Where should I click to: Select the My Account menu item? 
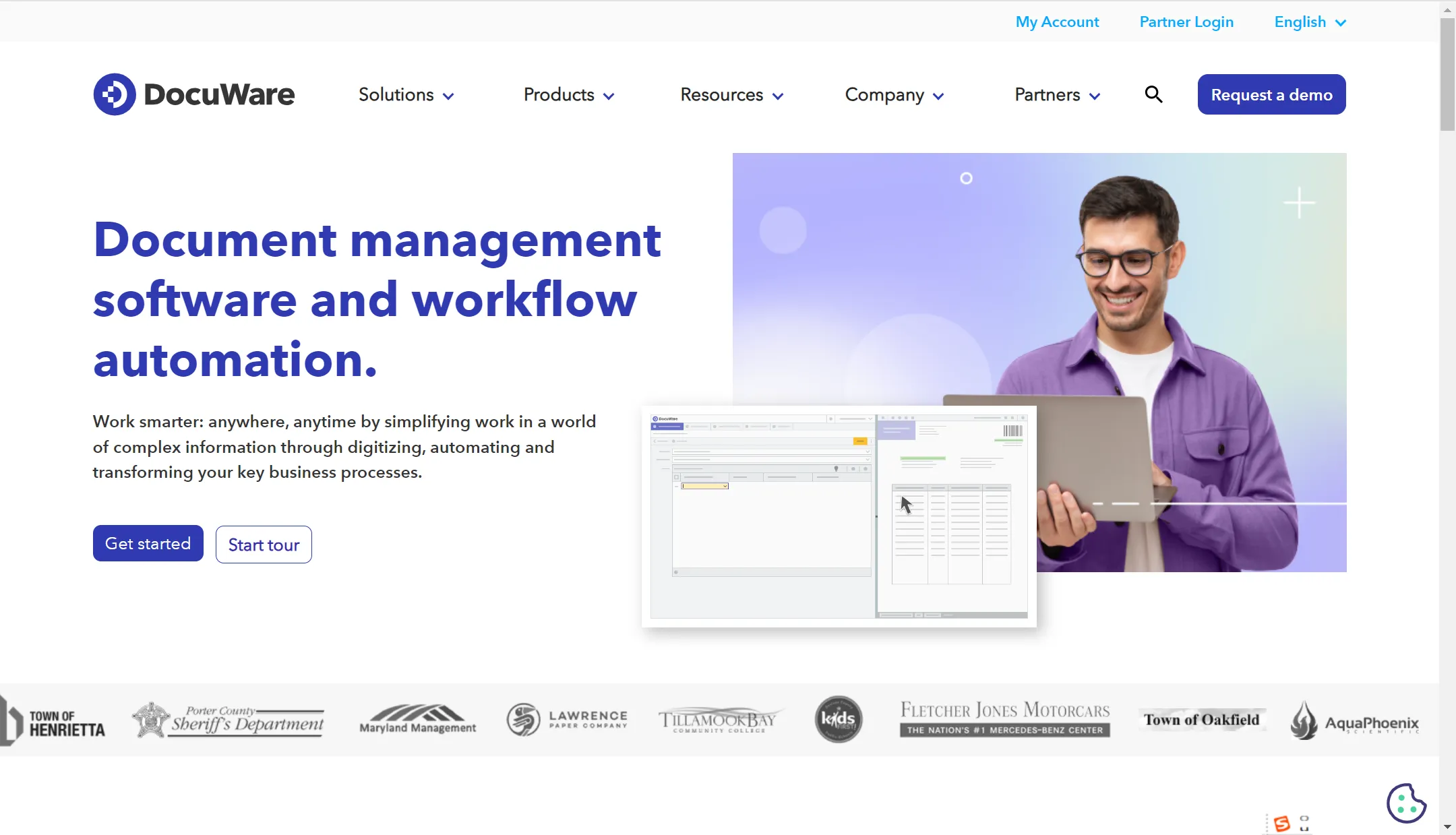(x=1057, y=21)
